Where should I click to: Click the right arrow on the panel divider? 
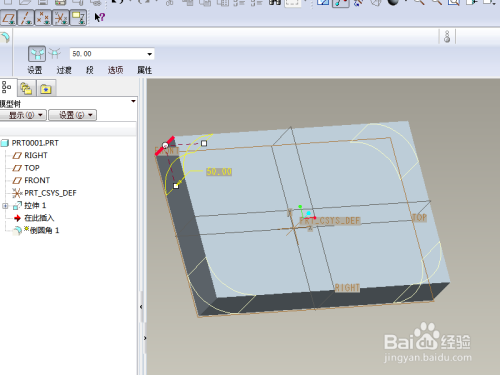(x=145, y=338)
